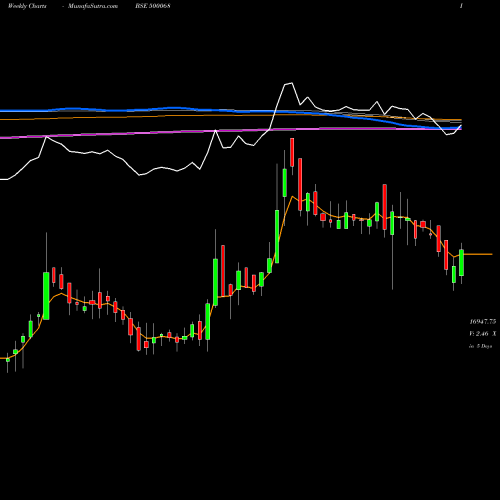The height and width of the screenshot is (500, 500).
Task: Click the price value '16947.75'
Action: [x=483, y=322]
